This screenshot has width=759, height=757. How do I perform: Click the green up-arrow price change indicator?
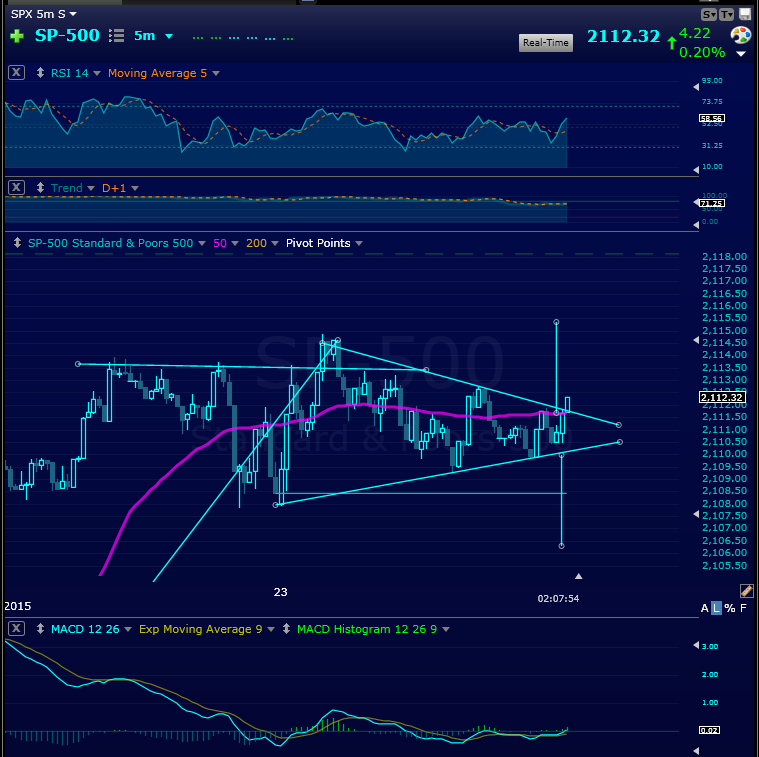pyautogui.click(x=671, y=43)
